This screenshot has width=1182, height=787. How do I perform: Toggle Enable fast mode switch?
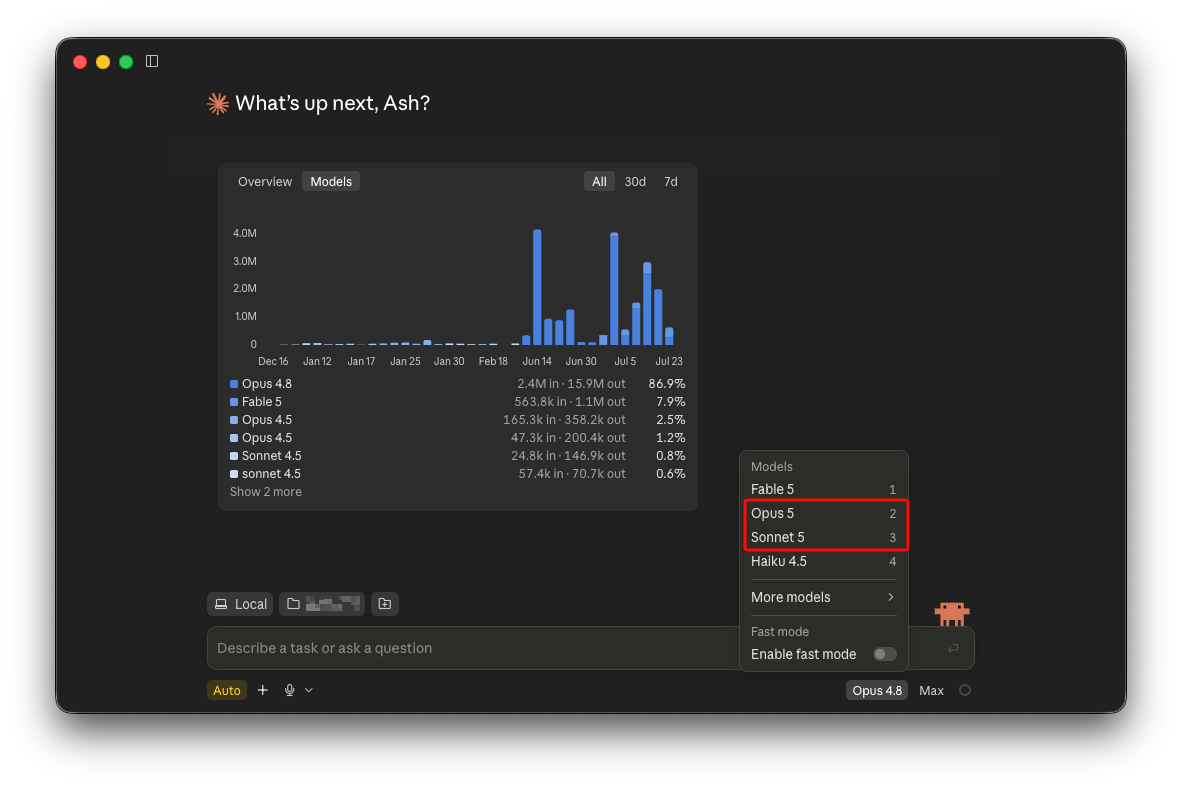tap(884, 654)
